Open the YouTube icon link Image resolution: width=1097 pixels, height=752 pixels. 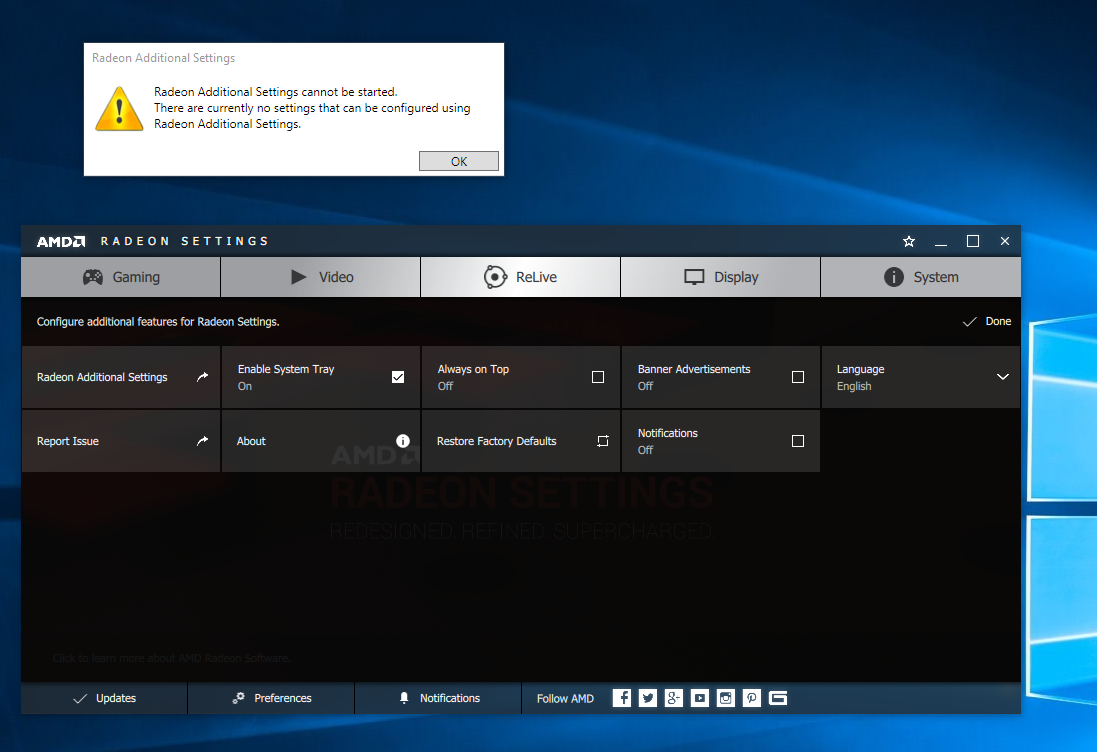click(x=700, y=697)
